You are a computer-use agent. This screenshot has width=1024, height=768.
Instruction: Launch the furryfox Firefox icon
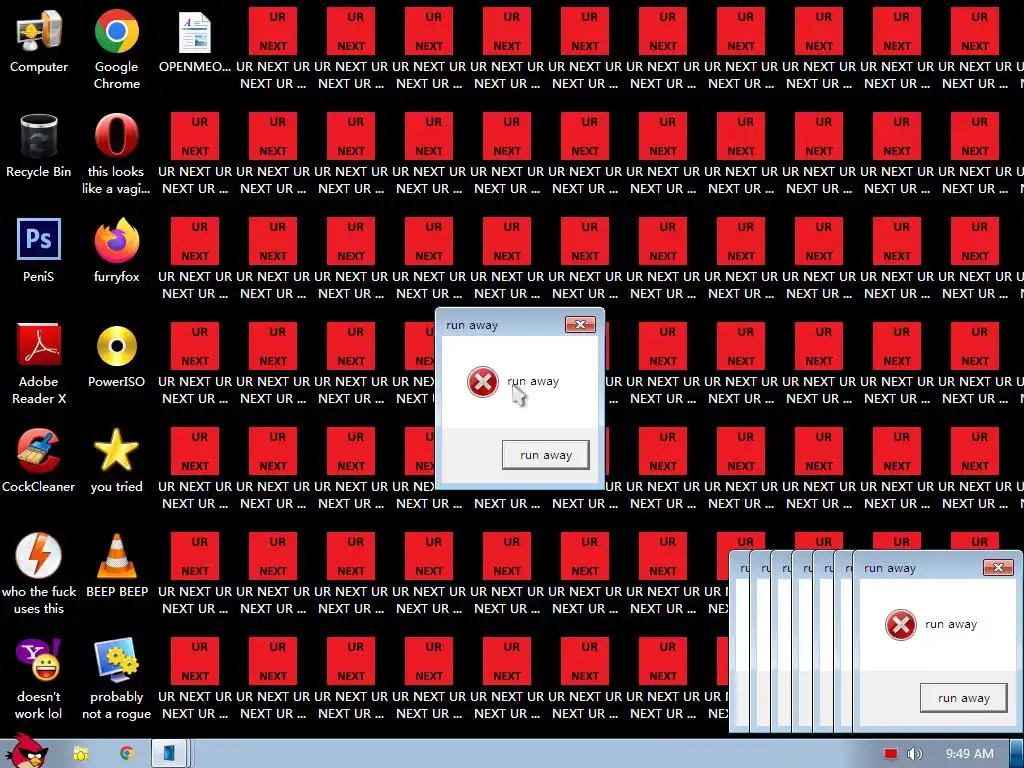coord(116,251)
